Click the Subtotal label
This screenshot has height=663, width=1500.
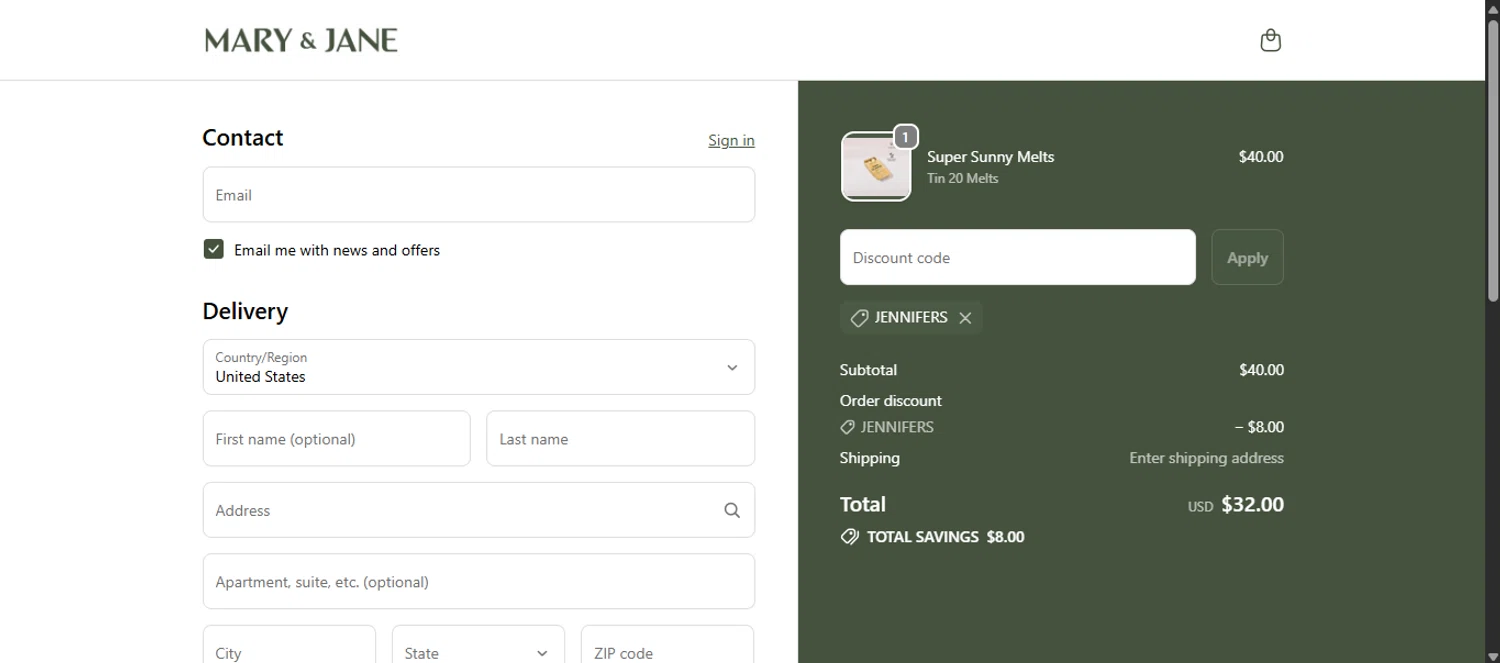tap(868, 370)
